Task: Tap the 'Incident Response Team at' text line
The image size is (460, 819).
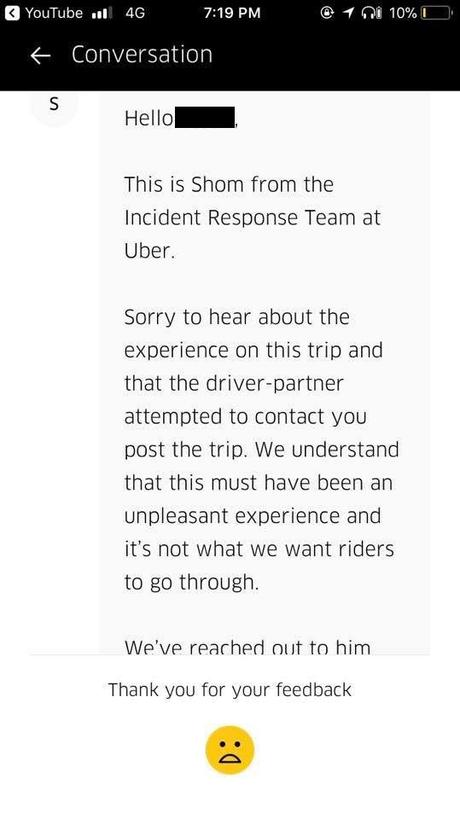Action: point(253,218)
